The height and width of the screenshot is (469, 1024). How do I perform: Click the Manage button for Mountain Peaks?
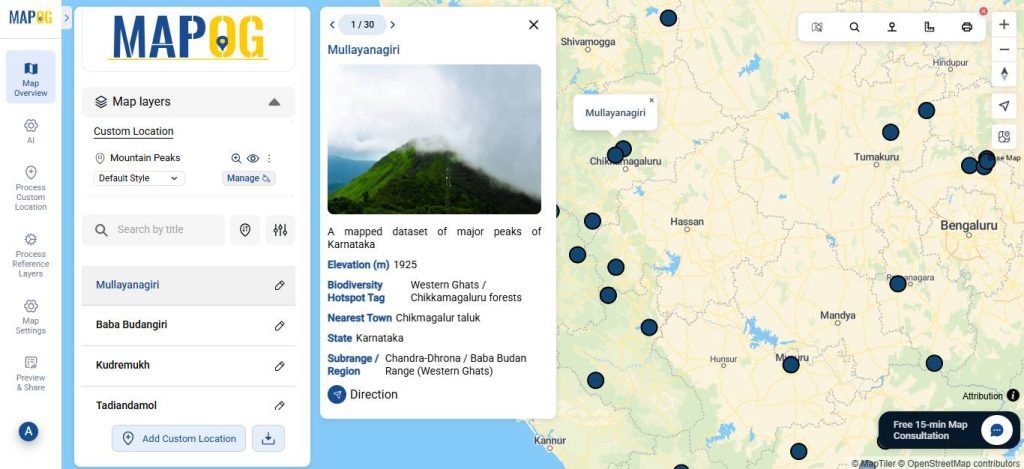(x=248, y=178)
